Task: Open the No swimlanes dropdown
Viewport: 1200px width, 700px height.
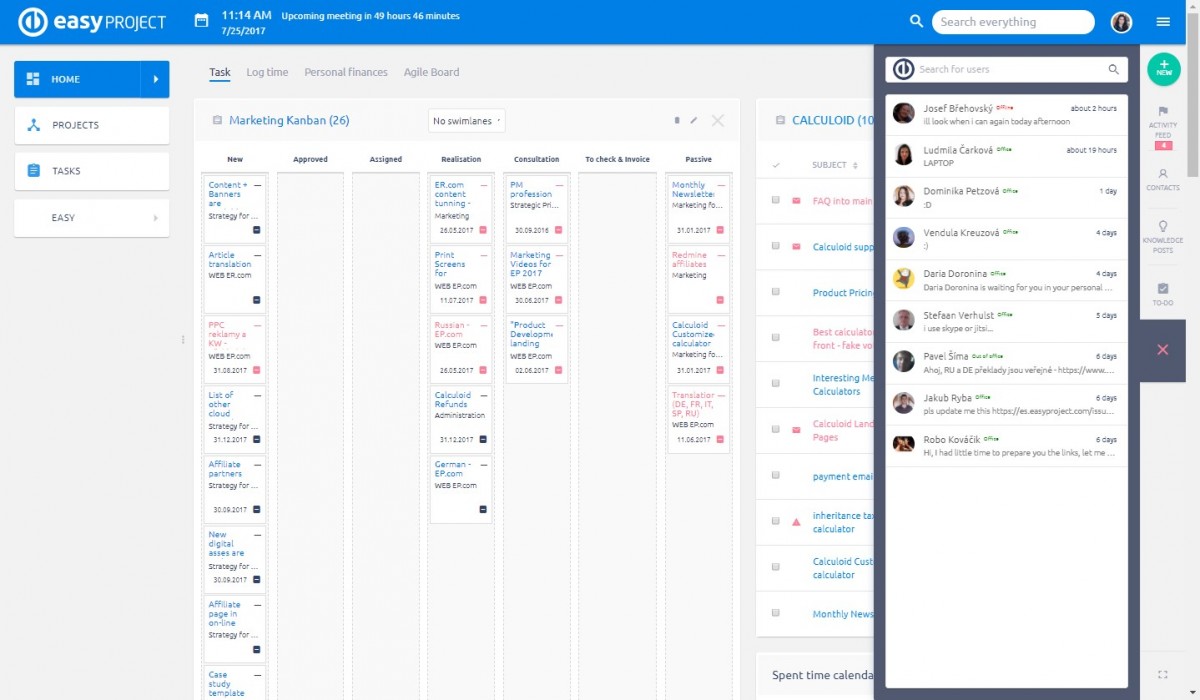Action: tap(466, 121)
